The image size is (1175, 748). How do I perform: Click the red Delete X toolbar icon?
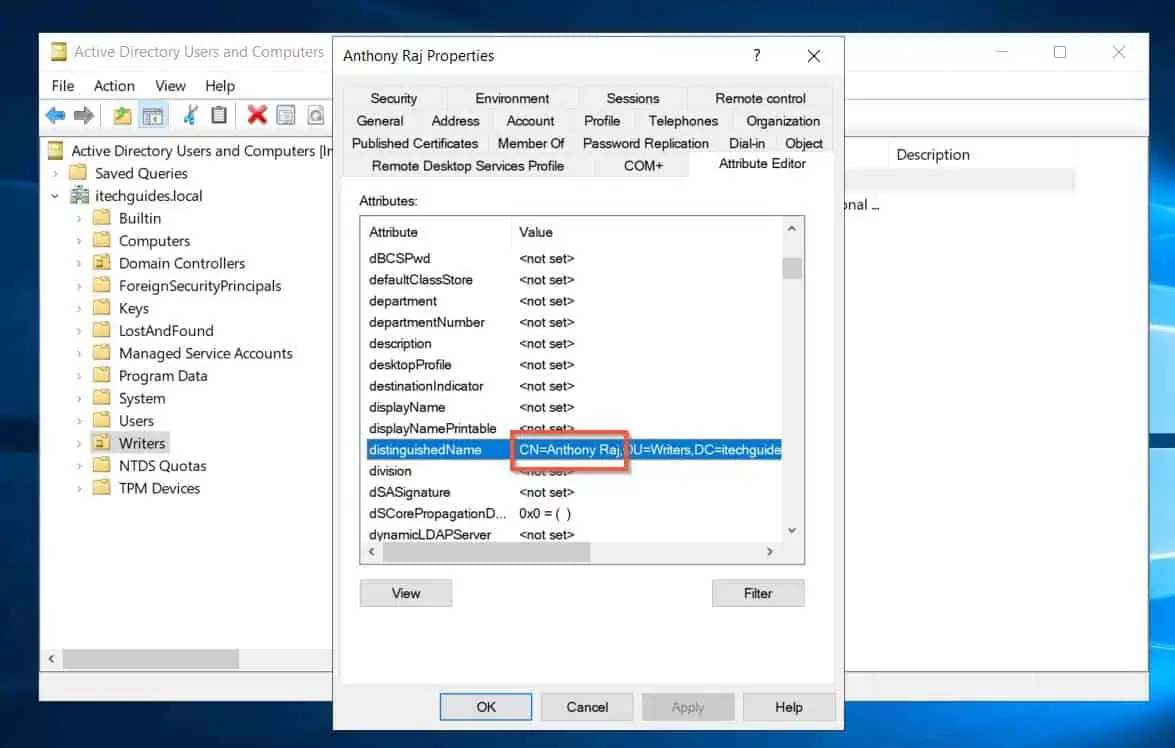pyautogui.click(x=257, y=115)
